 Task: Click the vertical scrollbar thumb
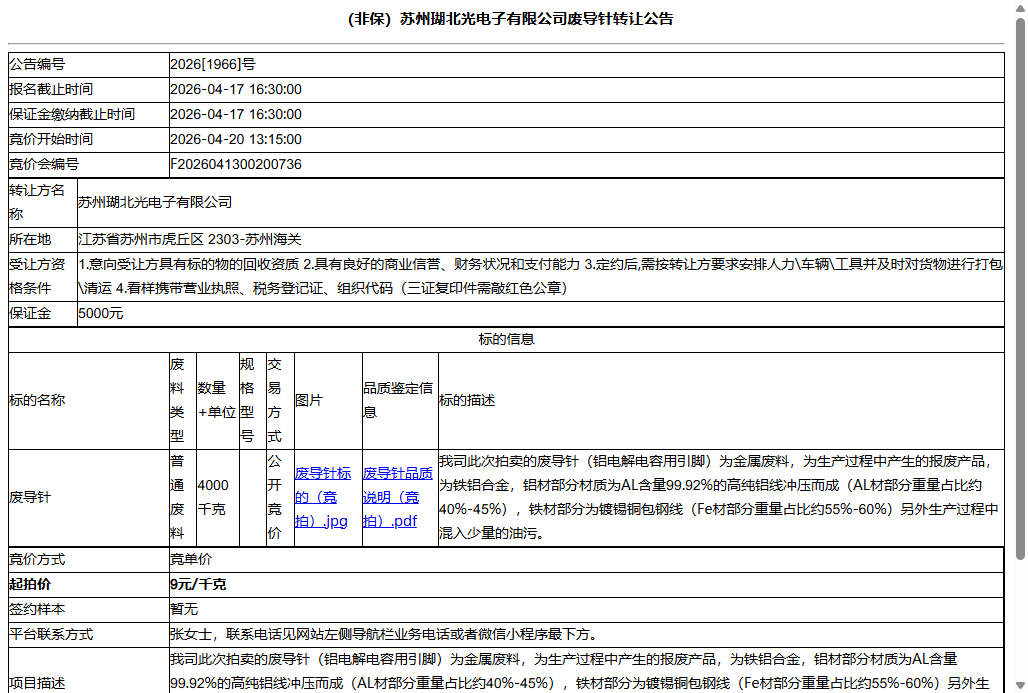1020,288
